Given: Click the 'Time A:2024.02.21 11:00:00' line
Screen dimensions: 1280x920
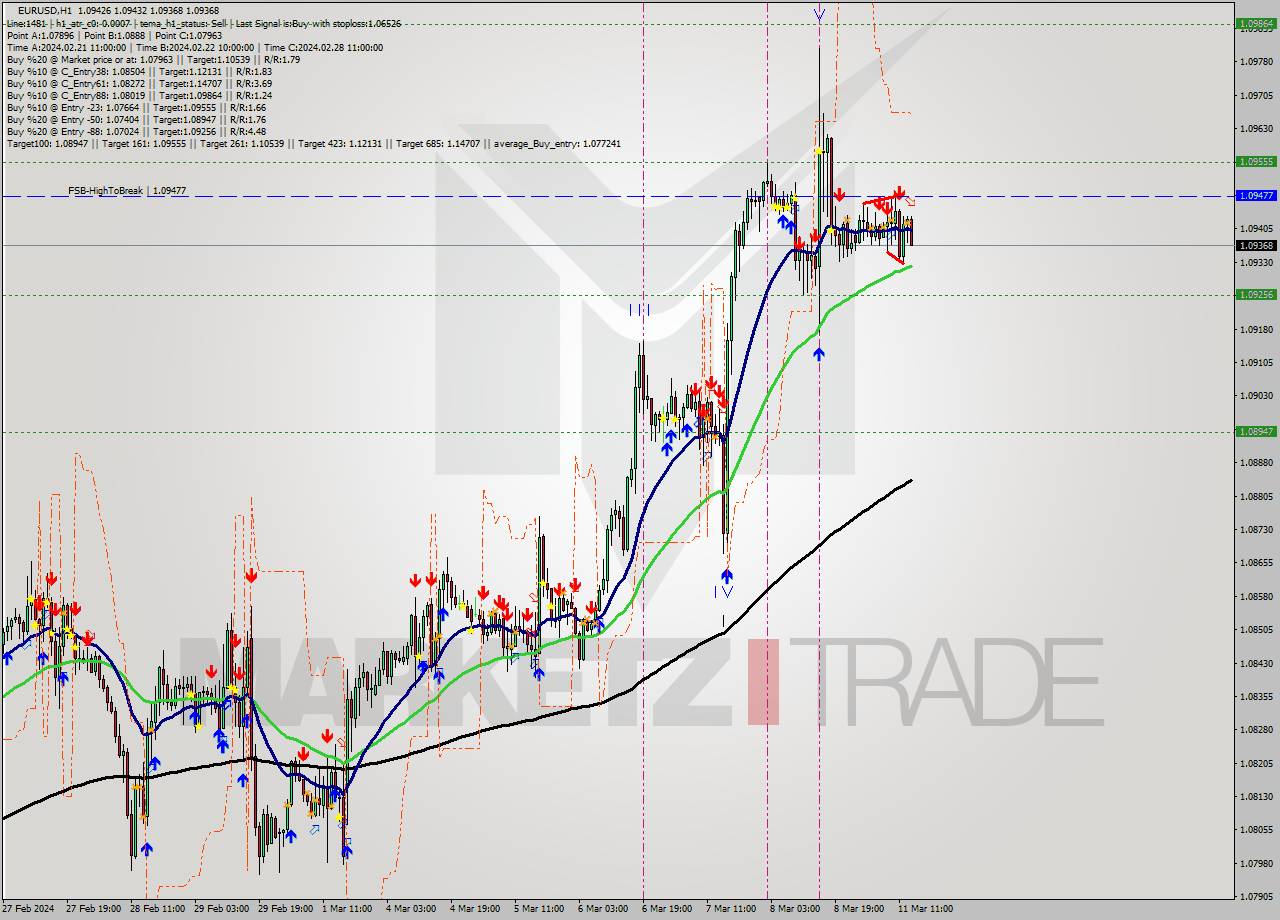Looking at the screenshot, I should coord(195,47).
